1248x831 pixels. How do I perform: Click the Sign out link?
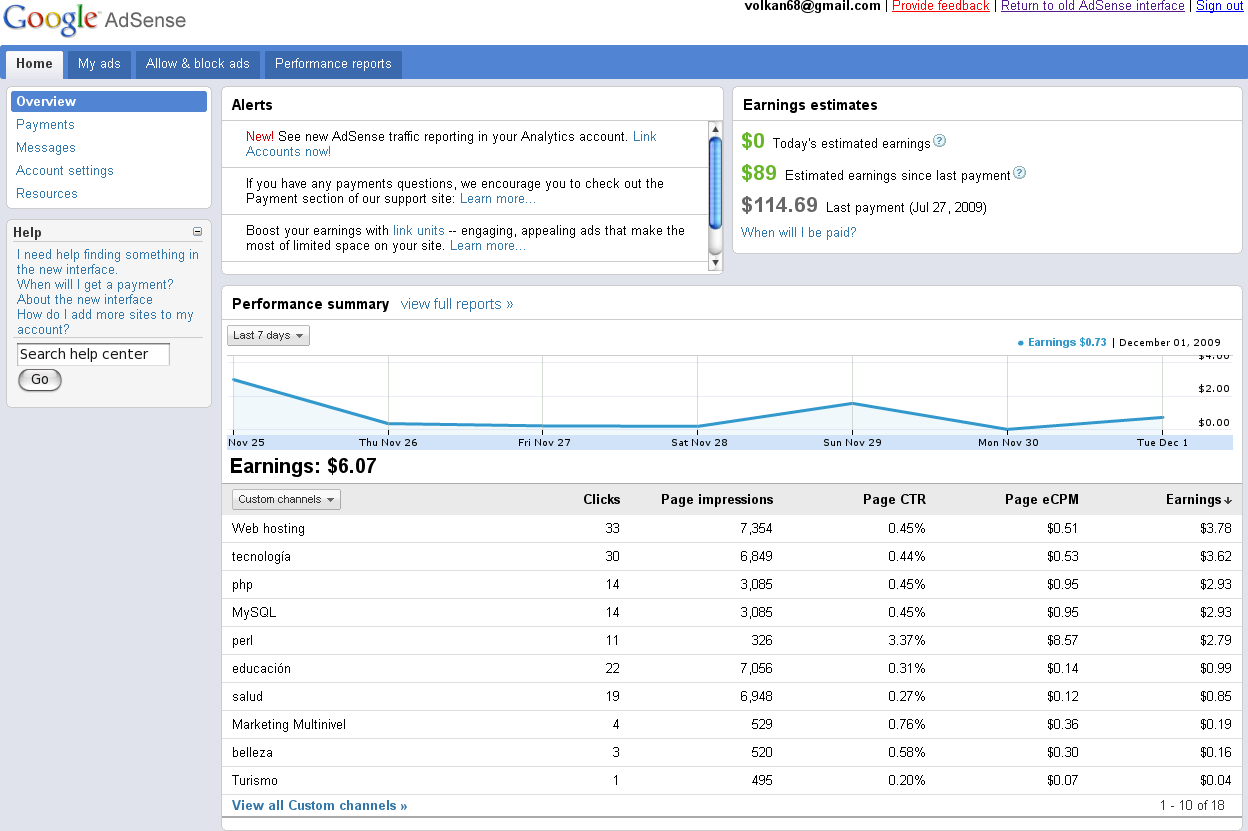point(1220,6)
